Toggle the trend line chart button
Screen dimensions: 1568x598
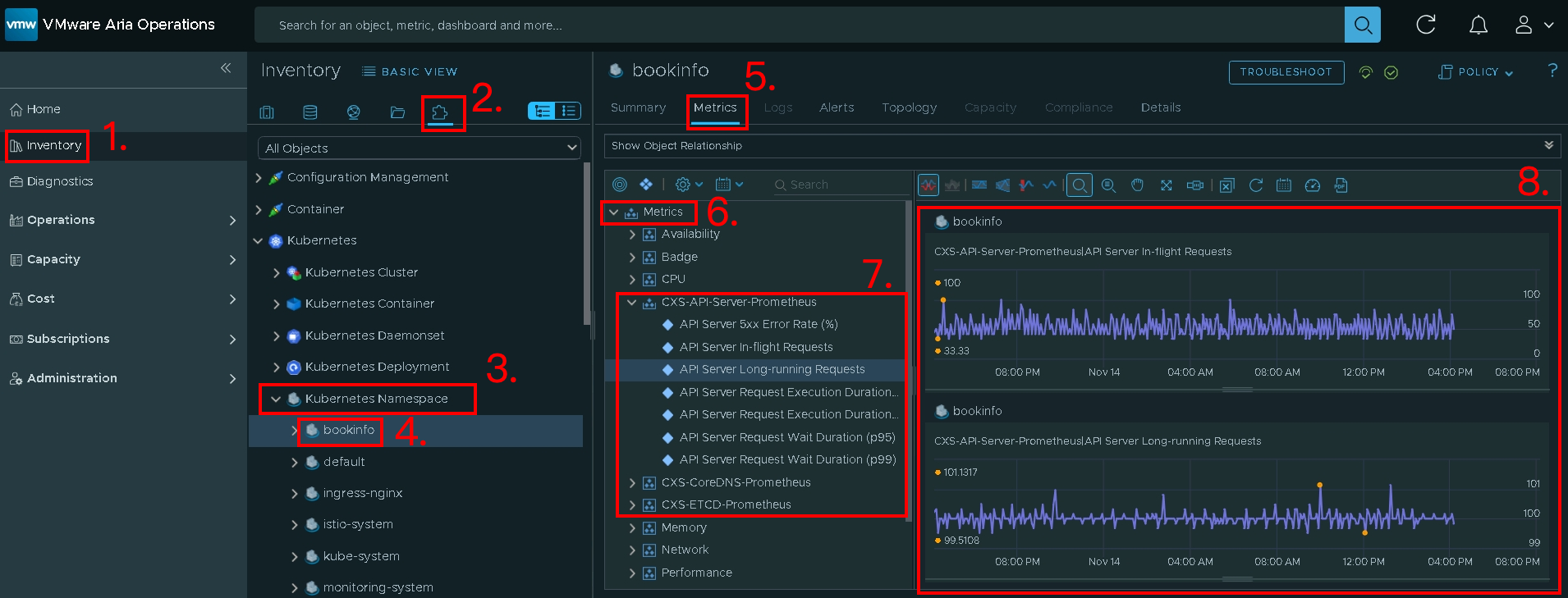(1049, 185)
